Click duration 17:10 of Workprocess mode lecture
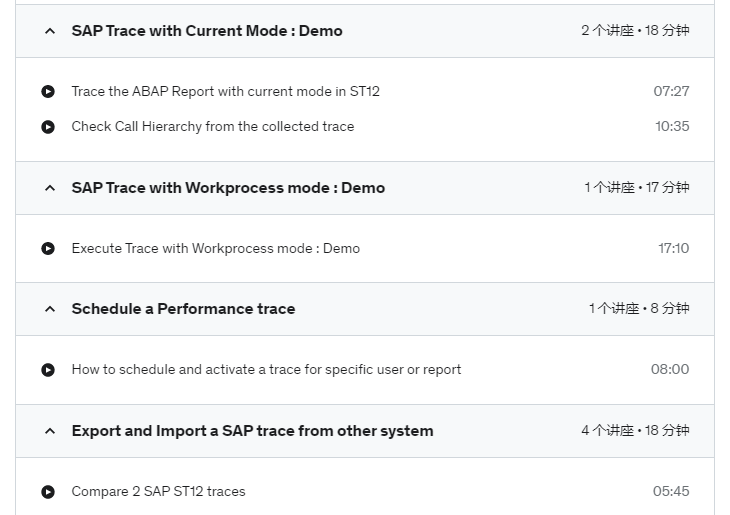 coord(673,248)
